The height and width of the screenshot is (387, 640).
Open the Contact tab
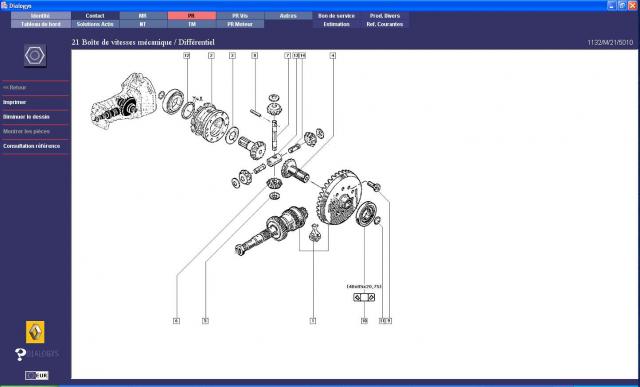point(95,16)
